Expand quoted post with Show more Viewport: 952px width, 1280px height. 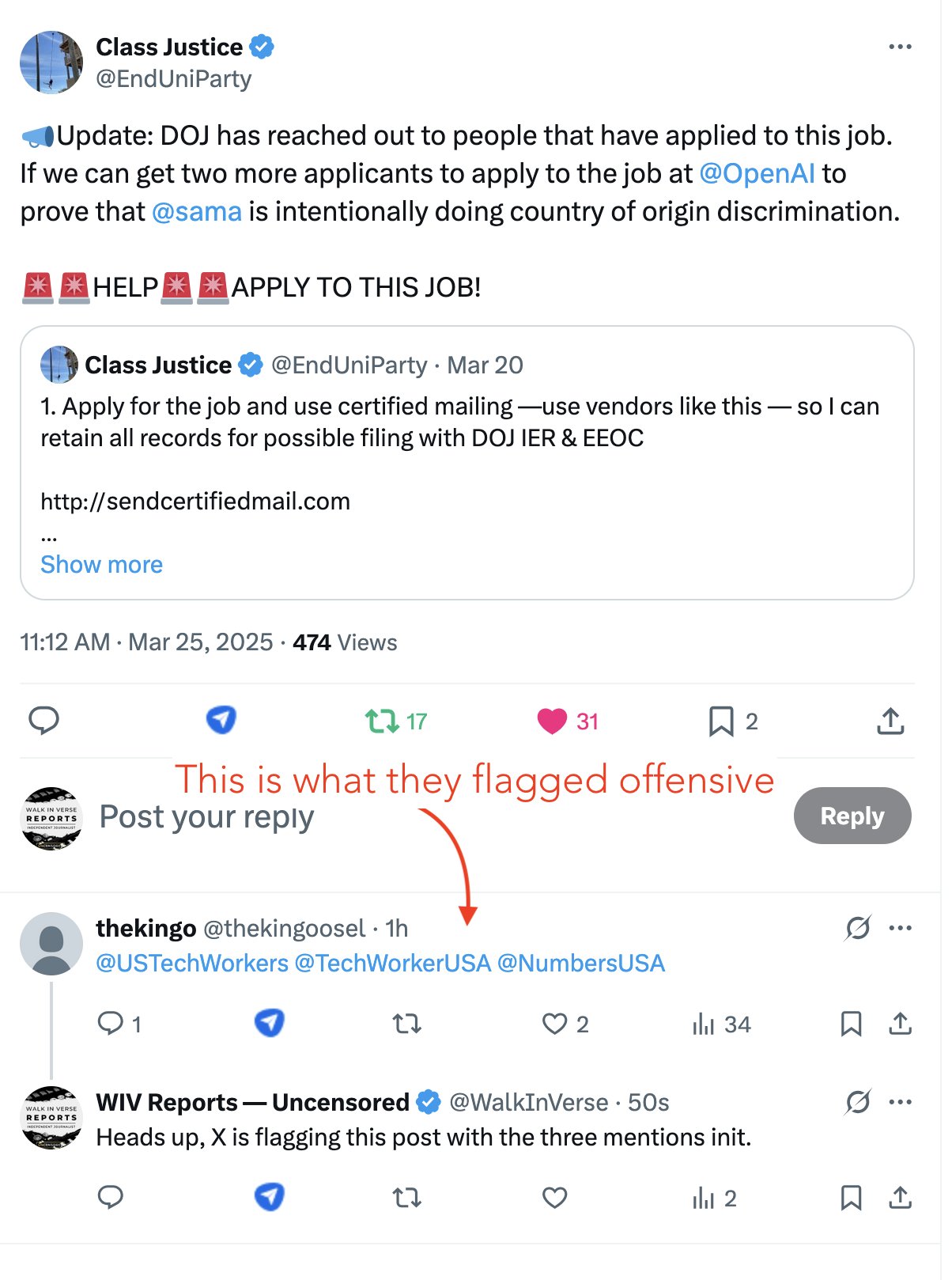(101, 564)
